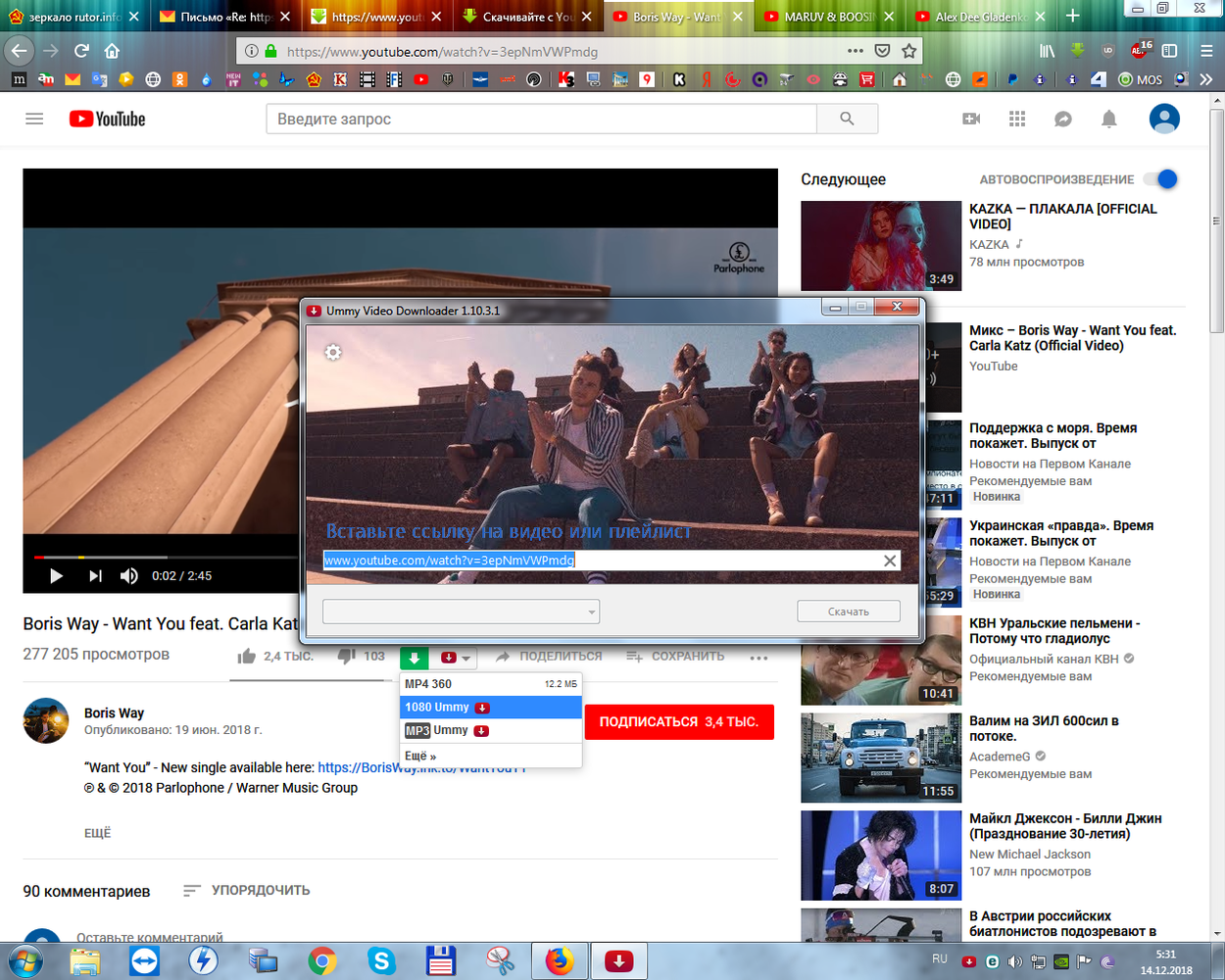The height and width of the screenshot is (980, 1225).
Task: Click the СОХРАНИТЬ save button
Action: pyautogui.click(x=675, y=657)
